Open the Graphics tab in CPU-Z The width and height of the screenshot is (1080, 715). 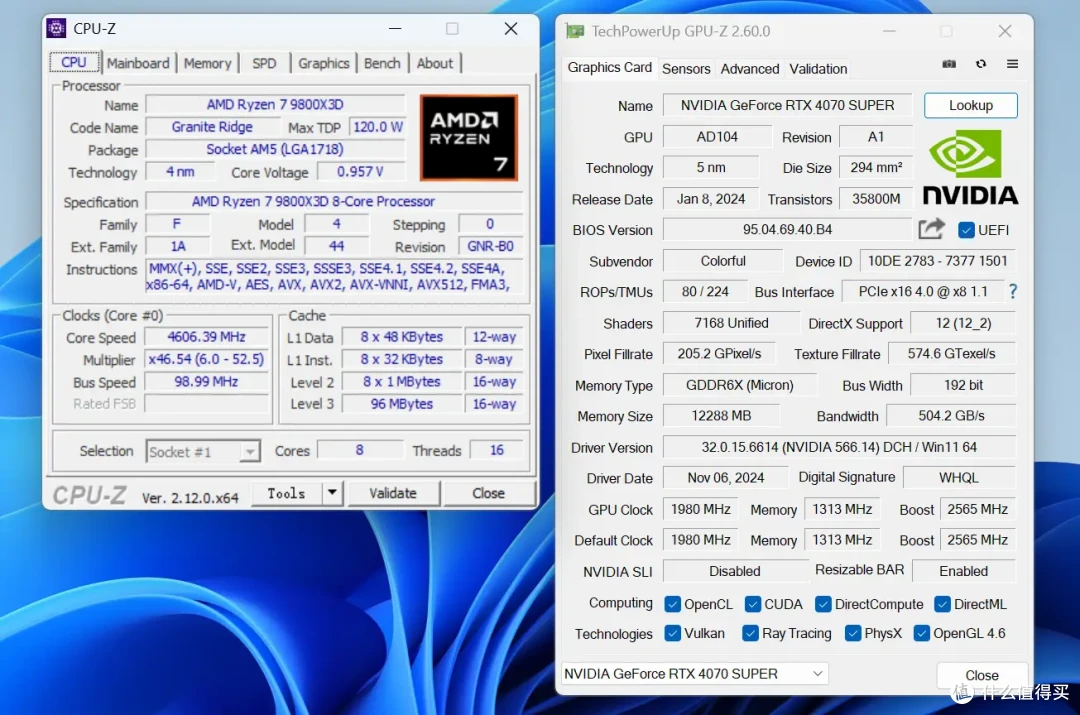(x=324, y=63)
